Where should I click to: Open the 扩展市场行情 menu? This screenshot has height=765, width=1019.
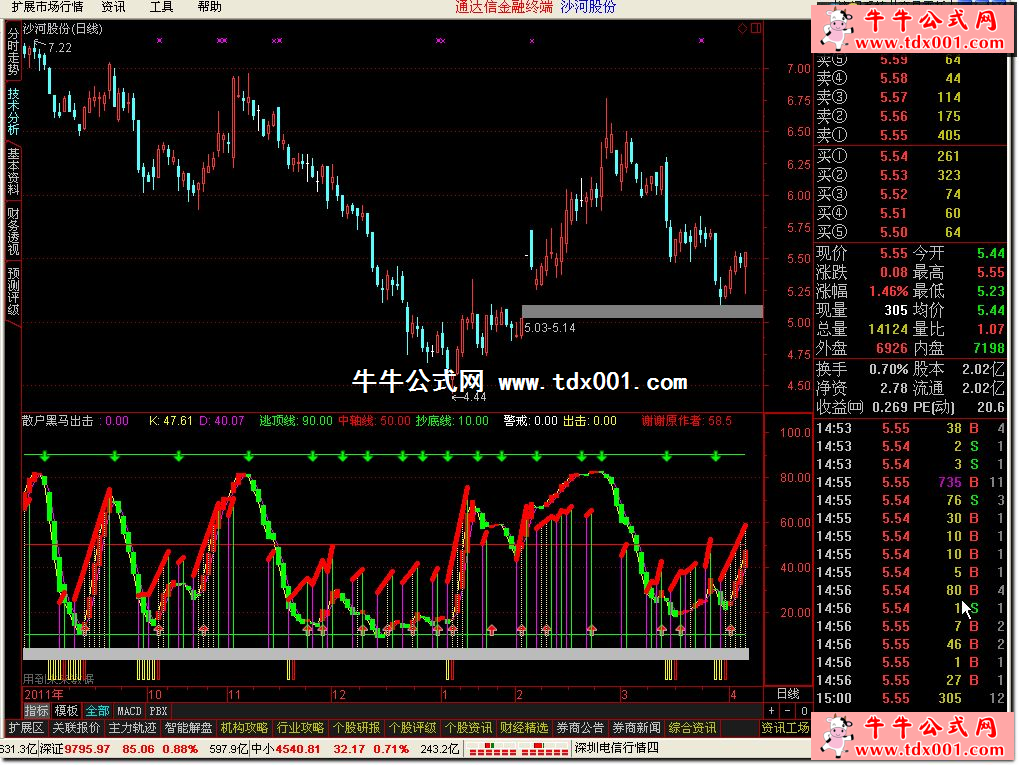click(x=45, y=7)
